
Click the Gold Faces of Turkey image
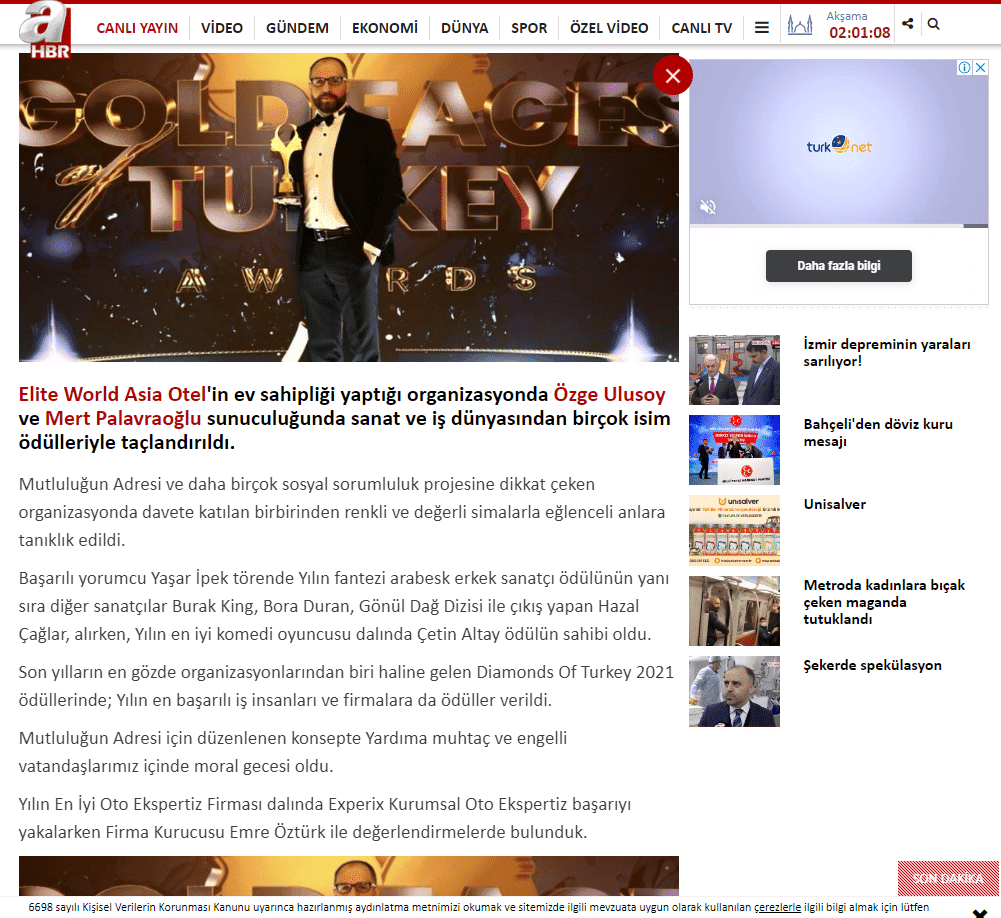coord(349,207)
